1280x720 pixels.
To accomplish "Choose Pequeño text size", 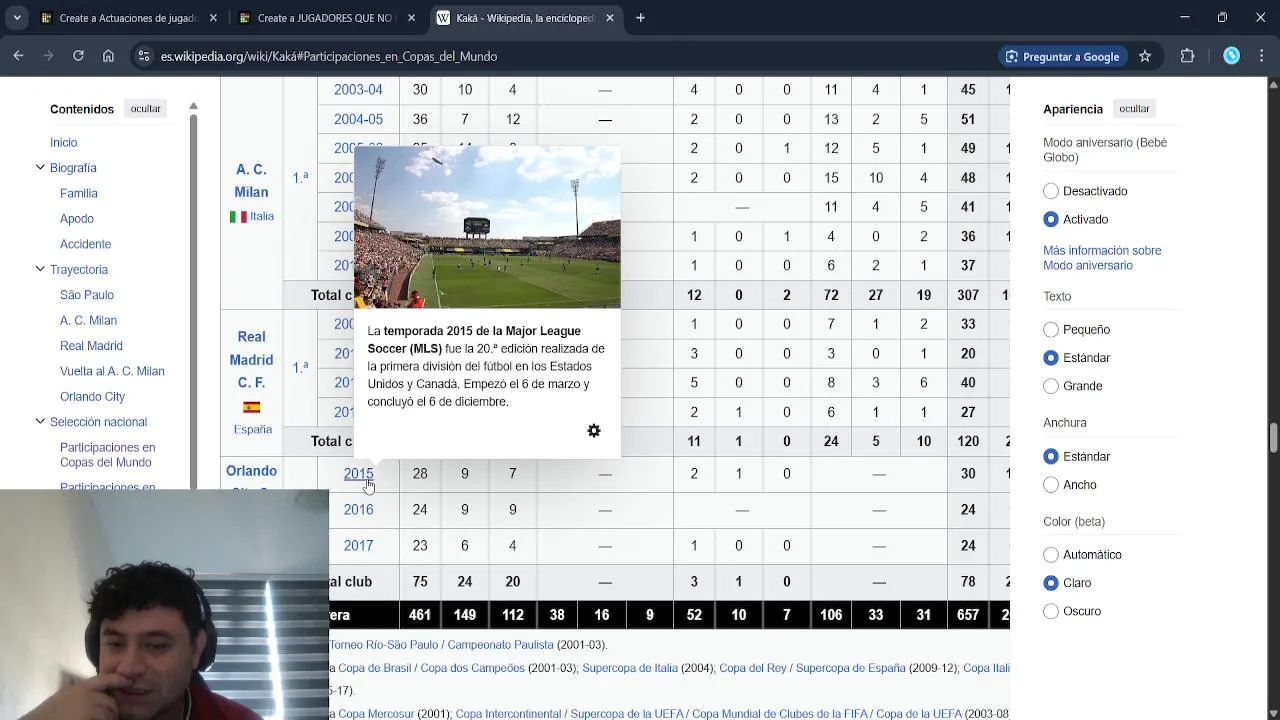I will point(1051,329).
